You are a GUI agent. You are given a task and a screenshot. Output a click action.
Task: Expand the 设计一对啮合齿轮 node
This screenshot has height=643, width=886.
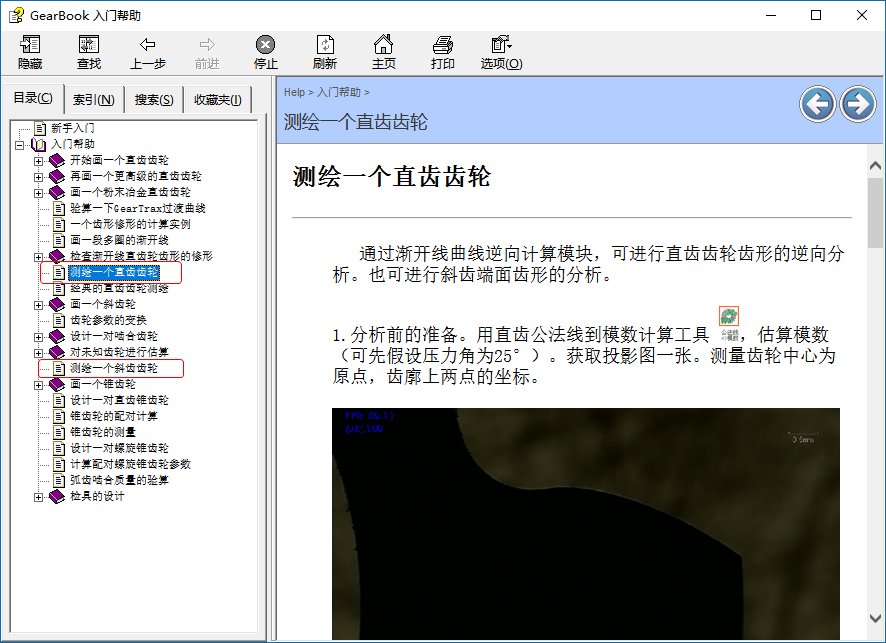pos(38,337)
